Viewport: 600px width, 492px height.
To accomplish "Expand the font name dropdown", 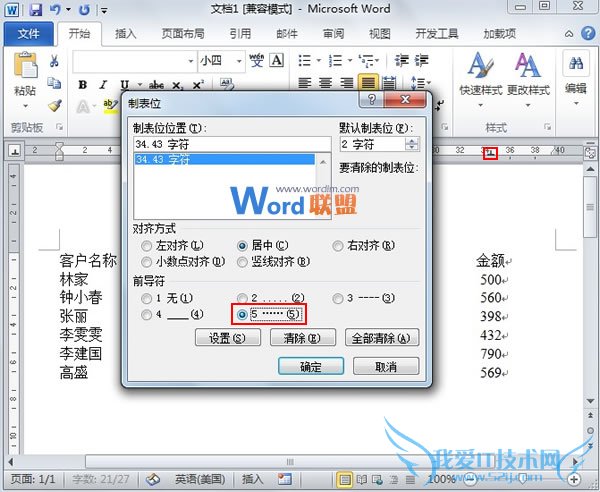I will (191, 61).
